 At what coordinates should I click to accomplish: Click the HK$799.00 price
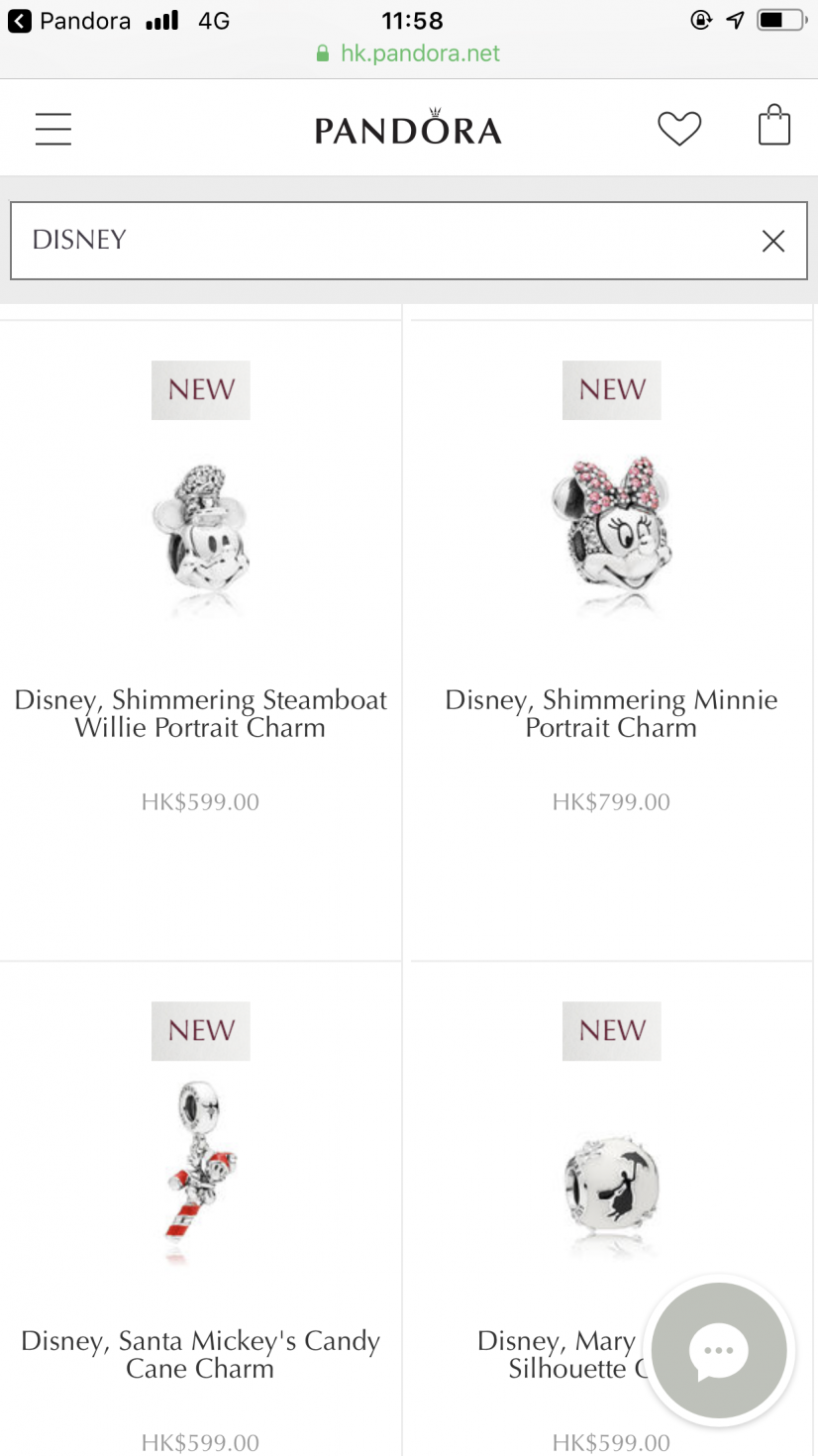[611, 802]
